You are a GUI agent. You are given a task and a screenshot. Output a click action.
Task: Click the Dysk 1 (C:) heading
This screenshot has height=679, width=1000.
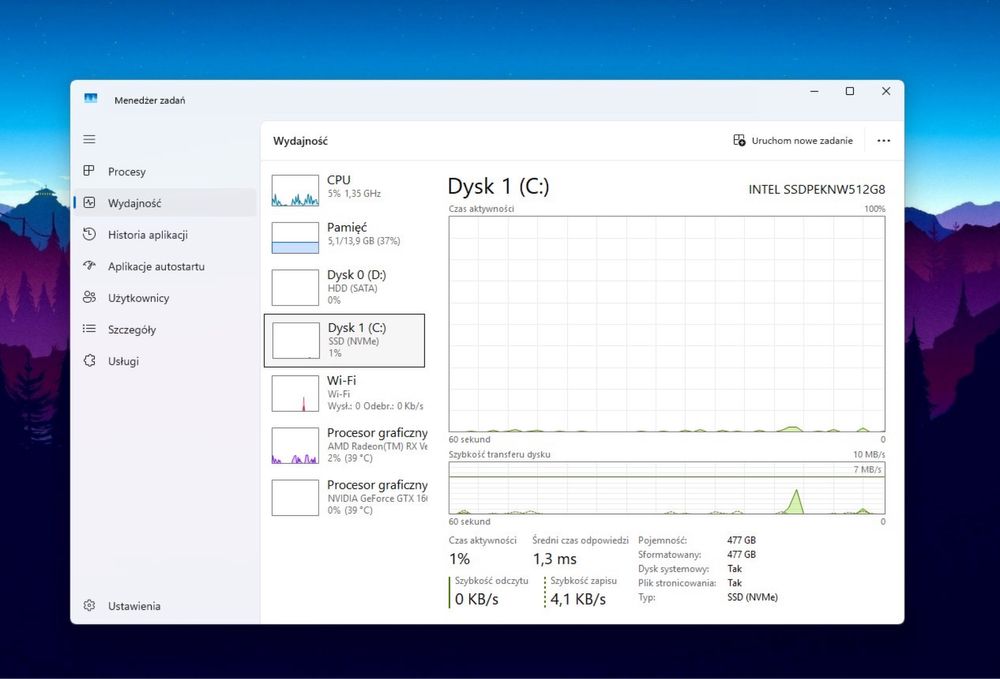(x=498, y=186)
